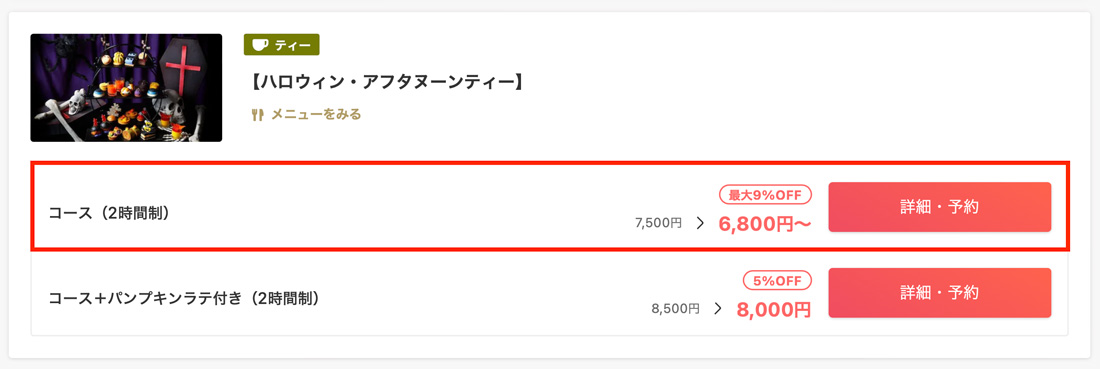Open the メニューをみる link
This screenshot has height=369, width=1100.
point(316,114)
